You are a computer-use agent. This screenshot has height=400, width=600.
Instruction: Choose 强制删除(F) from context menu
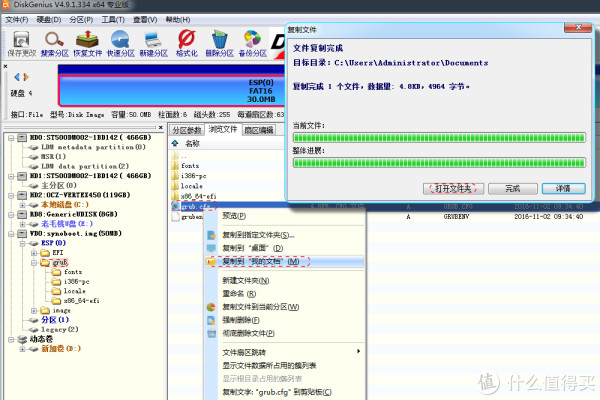[285, 320]
